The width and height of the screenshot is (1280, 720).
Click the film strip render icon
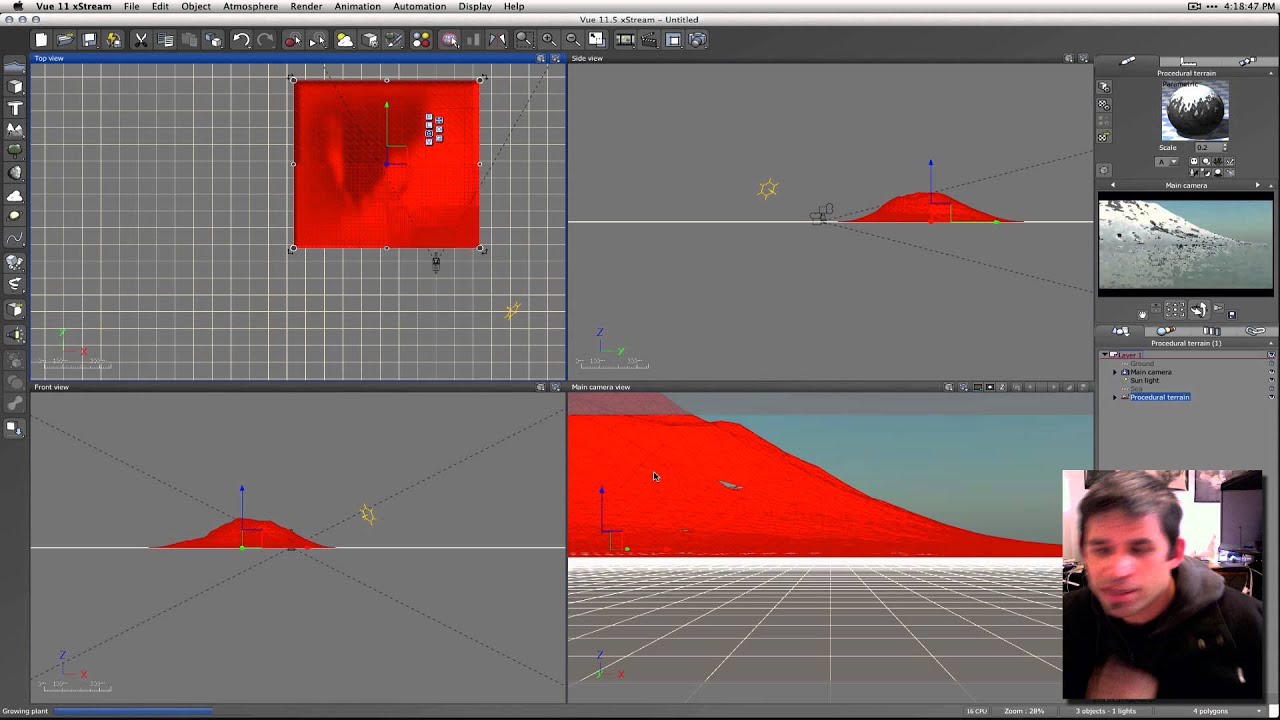point(625,40)
